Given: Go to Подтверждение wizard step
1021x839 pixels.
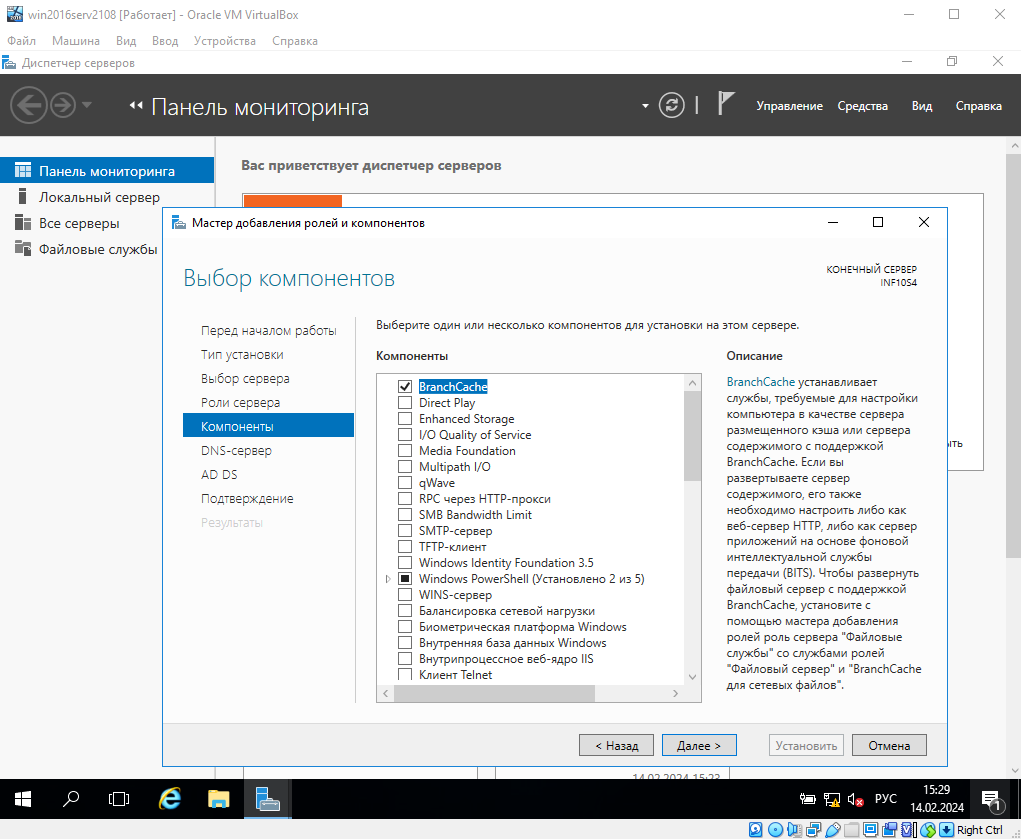Looking at the screenshot, I should tap(247, 498).
